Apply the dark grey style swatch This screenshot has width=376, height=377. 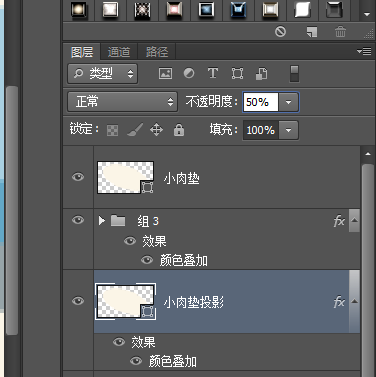tap(334, 10)
